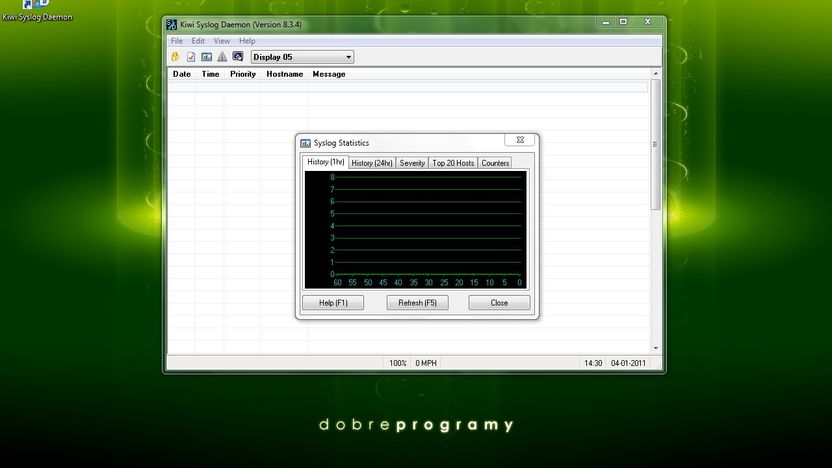This screenshot has height=468, width=832.
Task: Click the document checkmark toolbar icon
Action: pyautogui.click(x=191, y=57)
